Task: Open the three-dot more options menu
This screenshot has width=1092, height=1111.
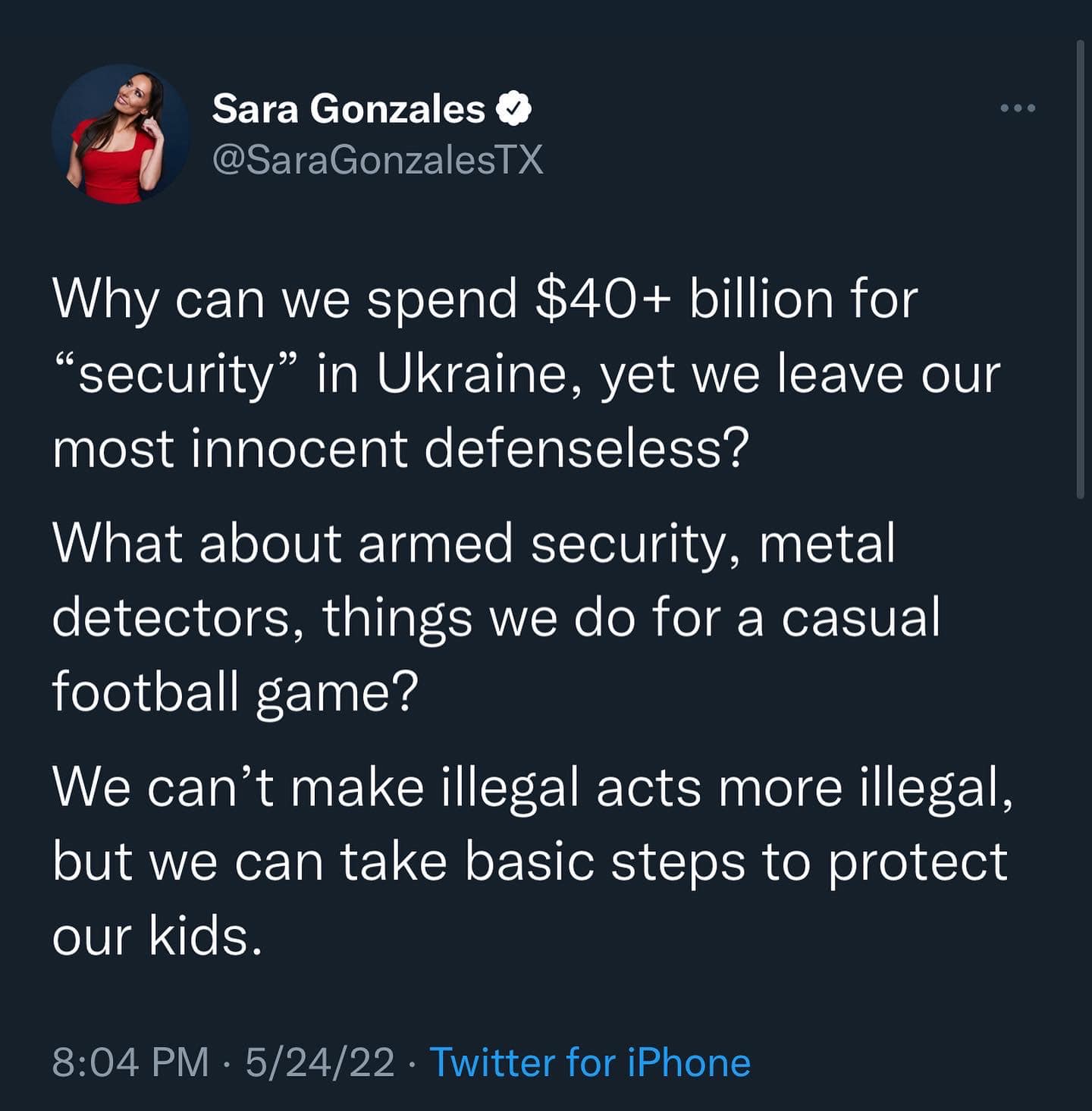Action: pos(1017,108)
